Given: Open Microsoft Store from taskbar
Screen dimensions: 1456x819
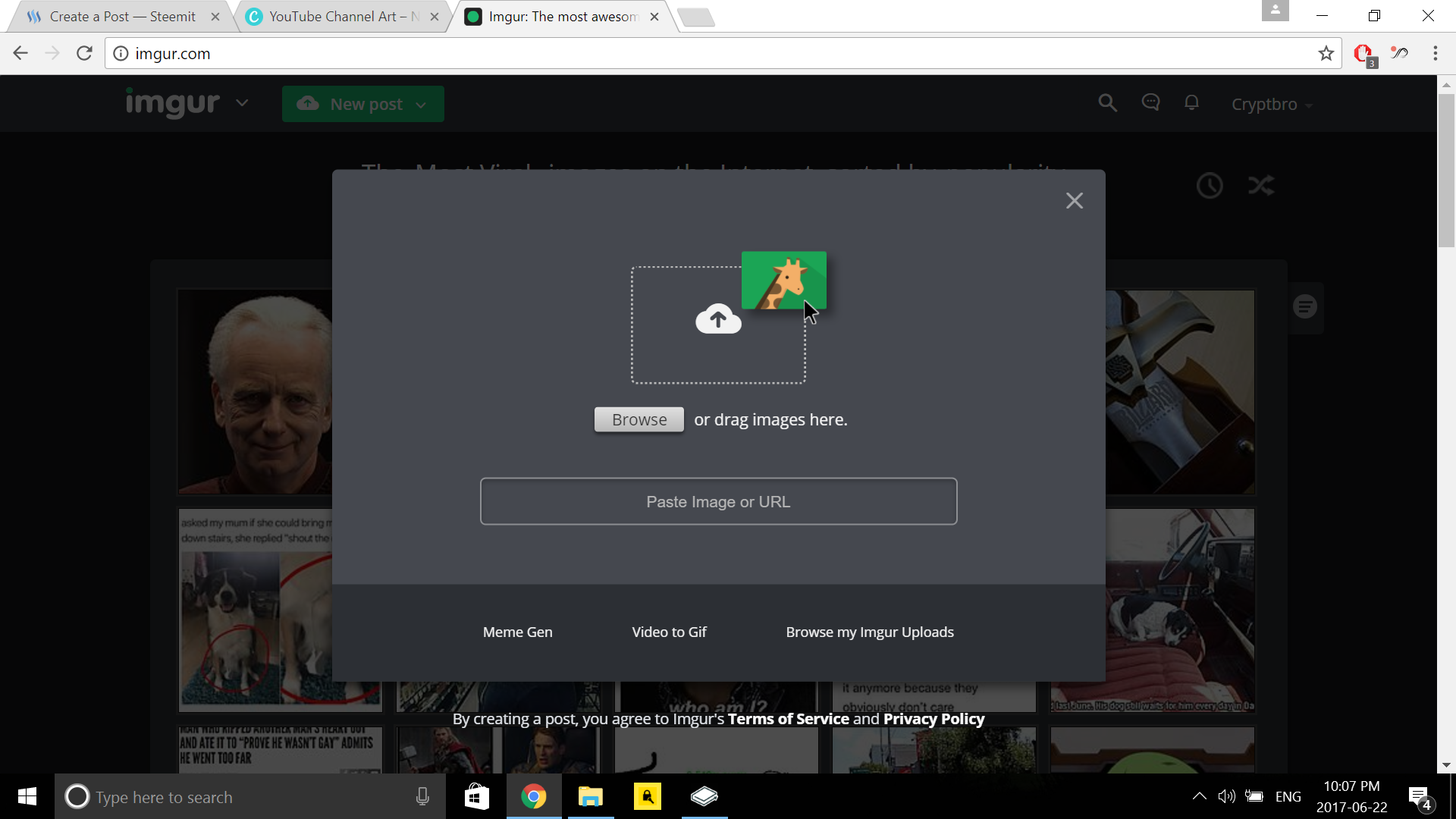Looking at the screenshot, I should point(477,796).
